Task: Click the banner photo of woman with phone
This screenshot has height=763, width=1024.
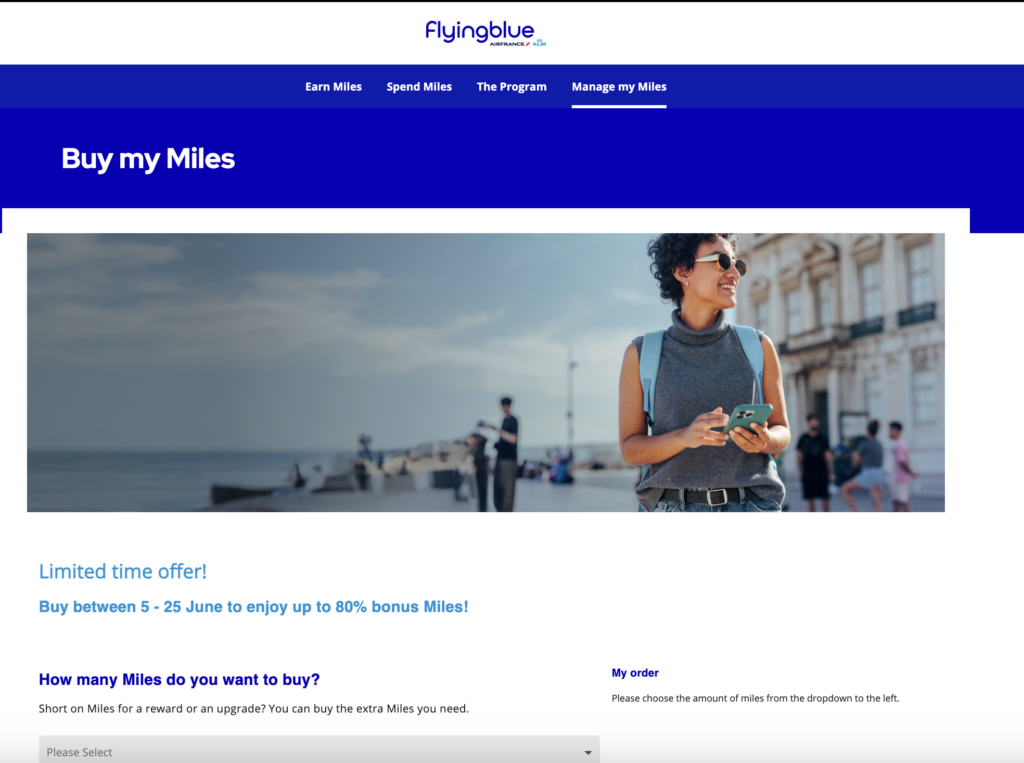Action: coord(486,372)
